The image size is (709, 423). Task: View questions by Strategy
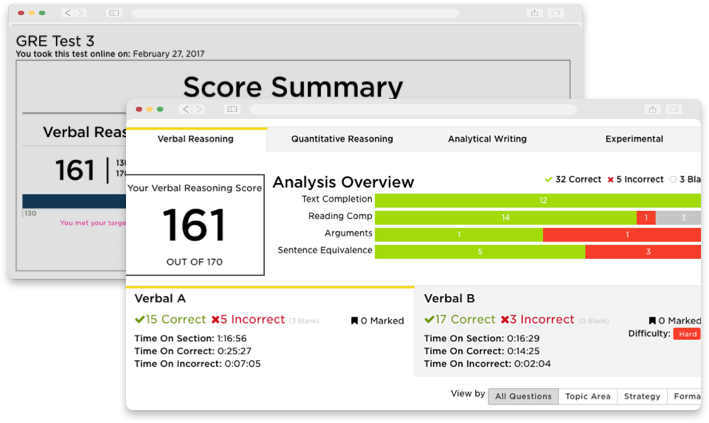point(642,396)
